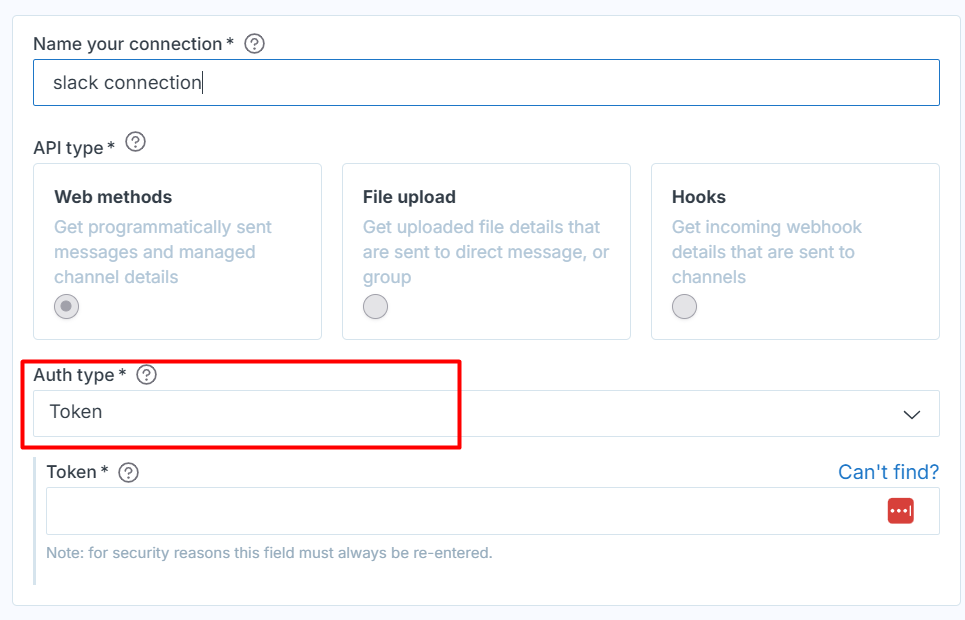Pick the Hooks radio button
The image size is (965, 620).
tap(684, 306)
